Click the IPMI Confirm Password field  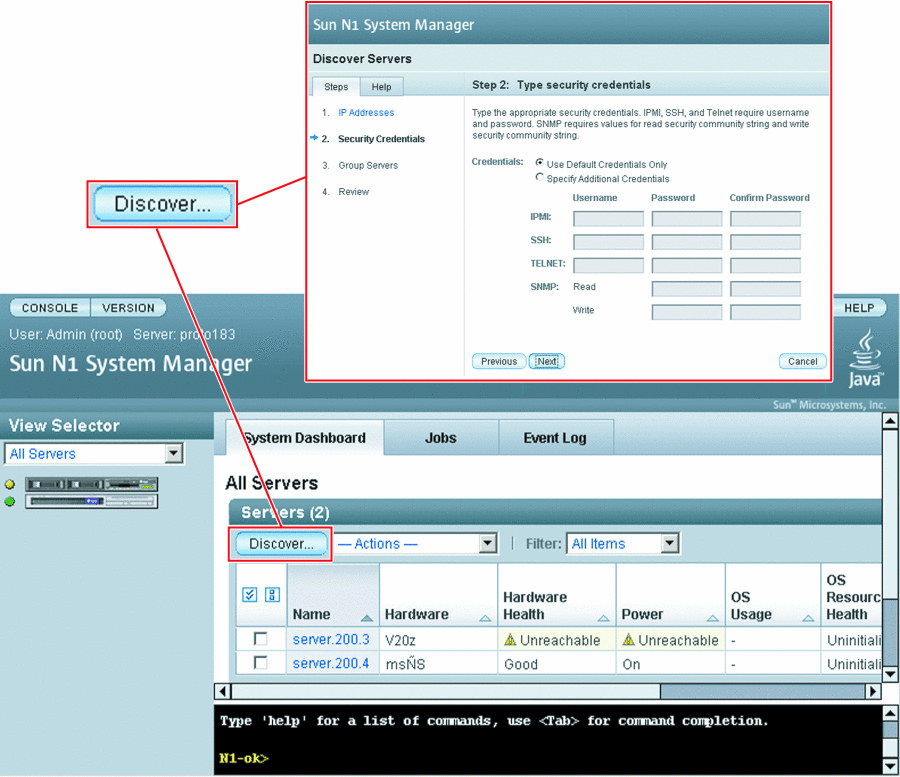coord(766,219)
